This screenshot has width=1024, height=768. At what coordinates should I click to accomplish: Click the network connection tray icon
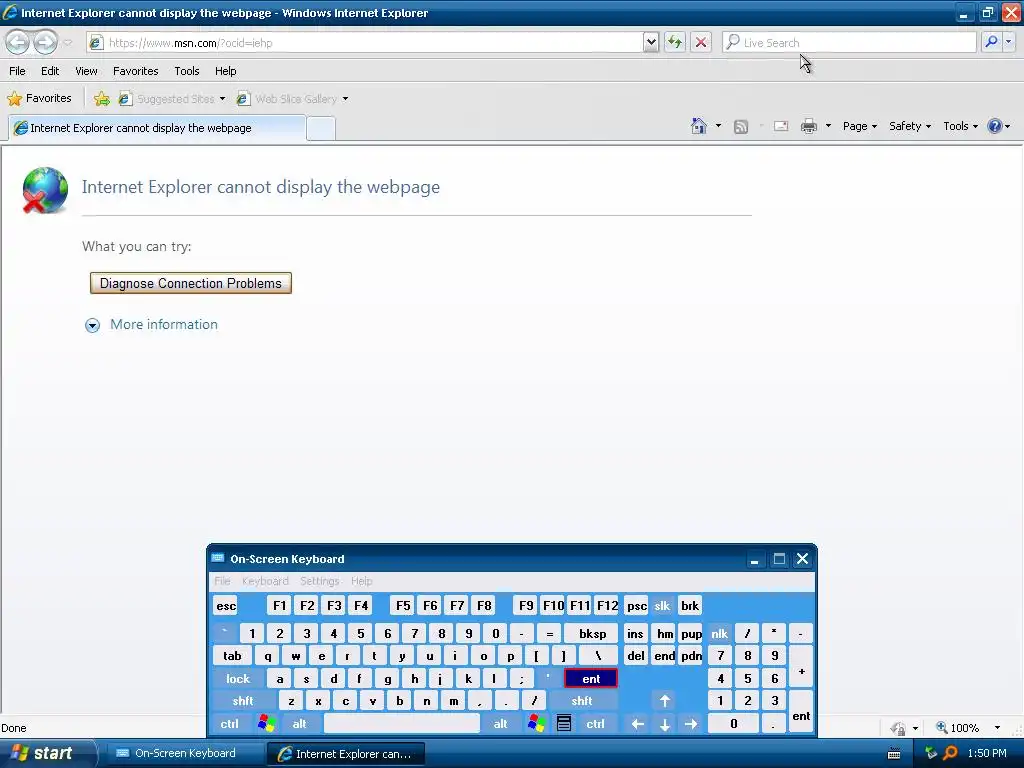pos(931,753)
